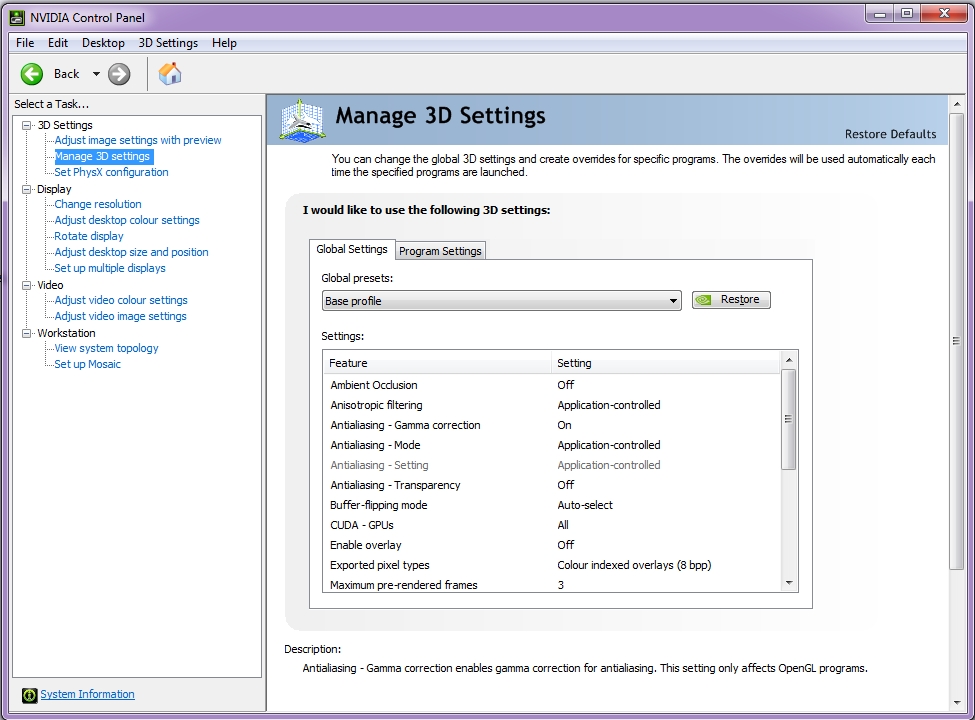The width and height of the screenshot is (975, 720).
Task: Select the Buffer-flipping mode row
Action: tap(552, 505)
